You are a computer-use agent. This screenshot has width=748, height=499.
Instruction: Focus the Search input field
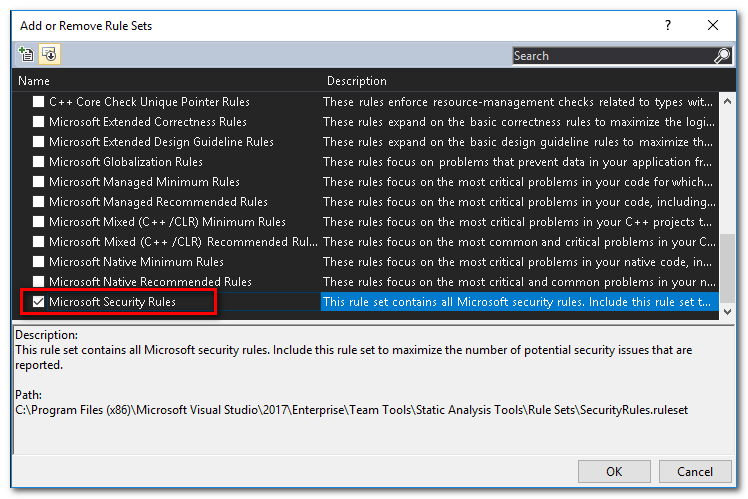point(612,56)
